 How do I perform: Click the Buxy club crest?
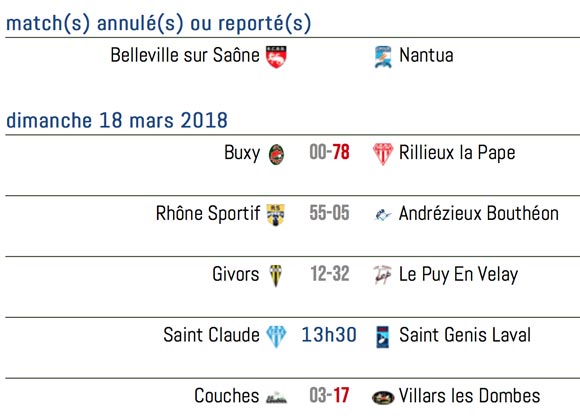[x=276, y=154]
